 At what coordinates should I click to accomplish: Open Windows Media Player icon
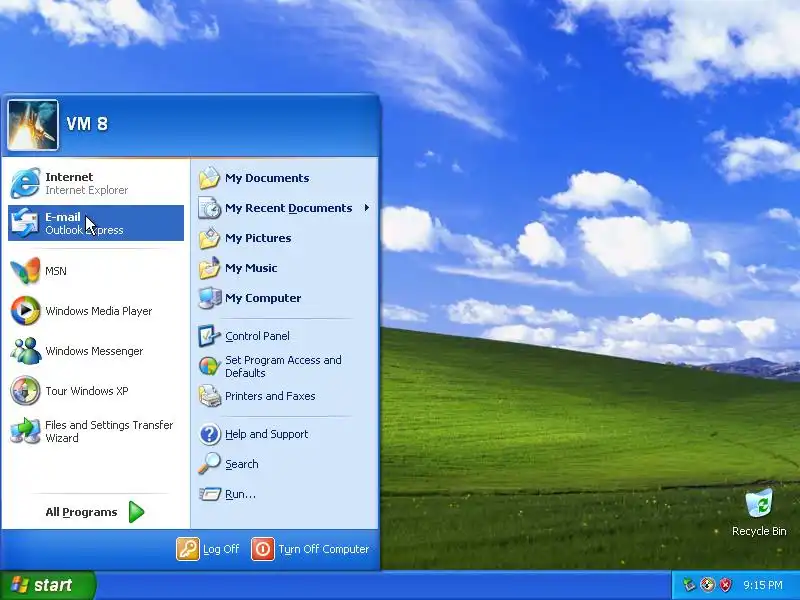point(25,311)
